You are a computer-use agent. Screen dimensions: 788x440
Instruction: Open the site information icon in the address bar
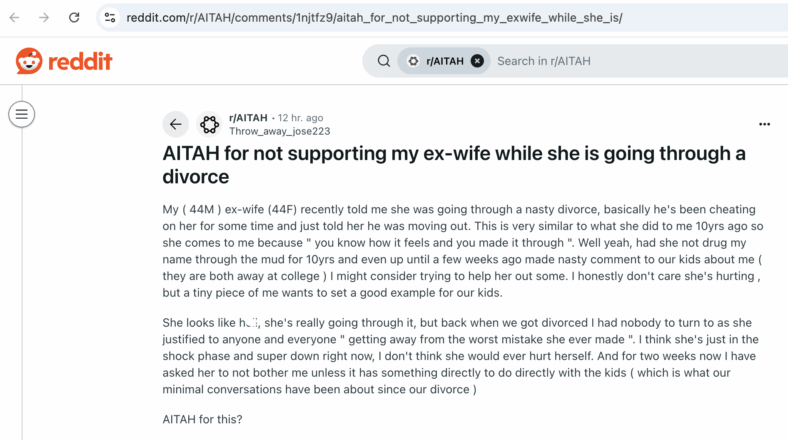[x=110, y=18]
